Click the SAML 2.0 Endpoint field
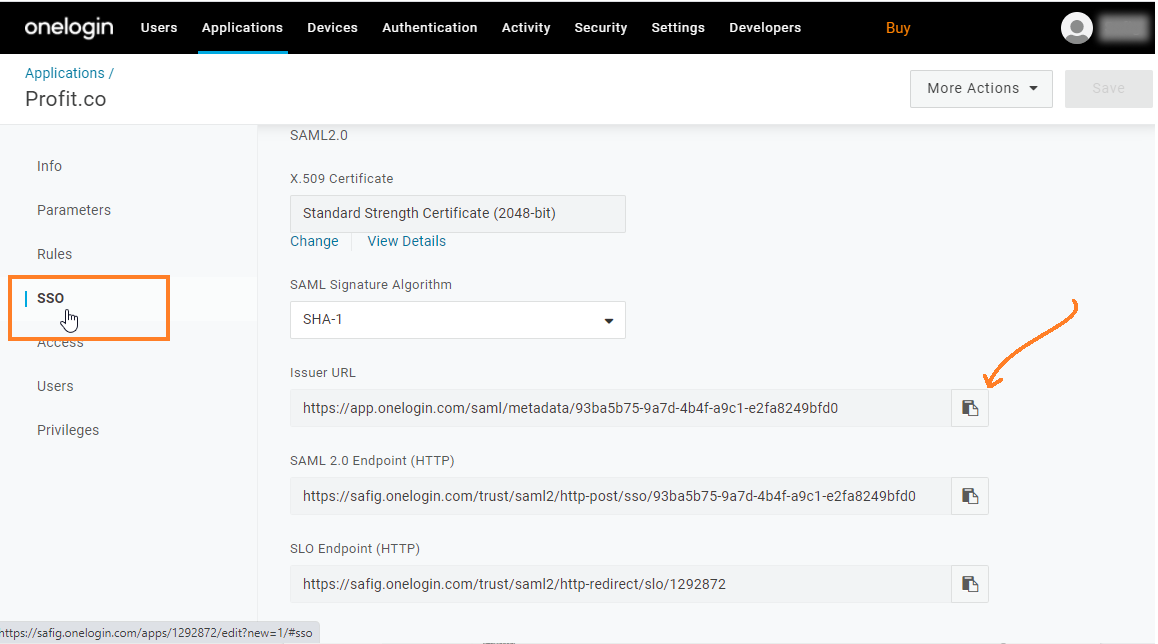1158x644 pixels. 620,496
